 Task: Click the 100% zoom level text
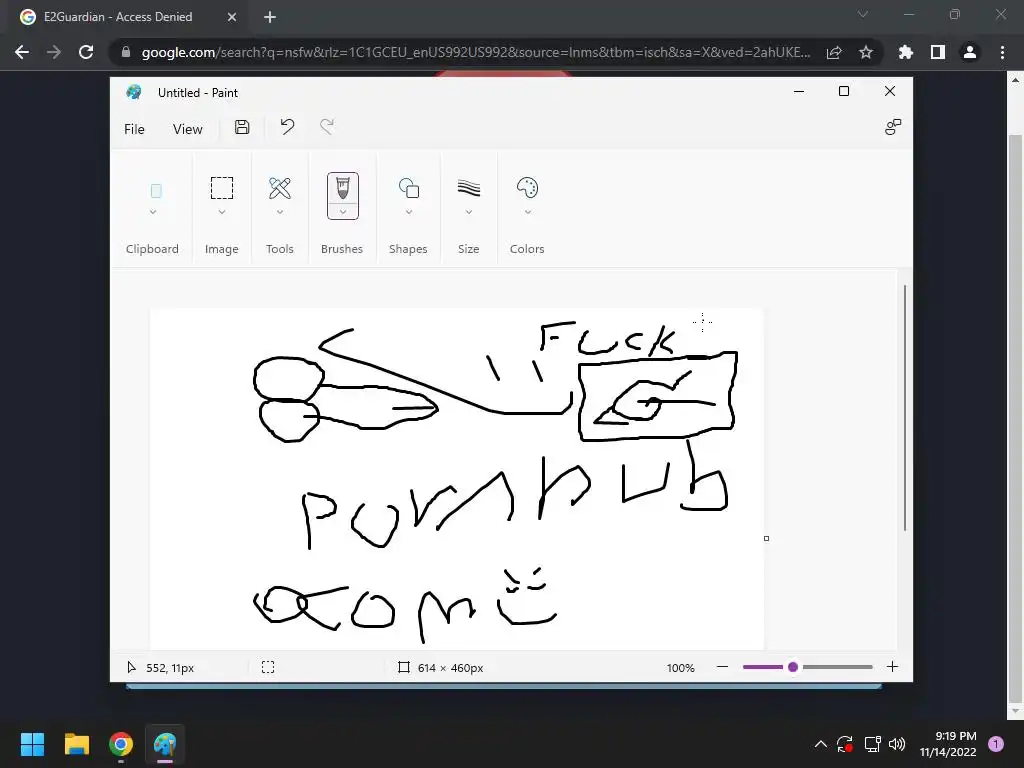coord(680,667)
